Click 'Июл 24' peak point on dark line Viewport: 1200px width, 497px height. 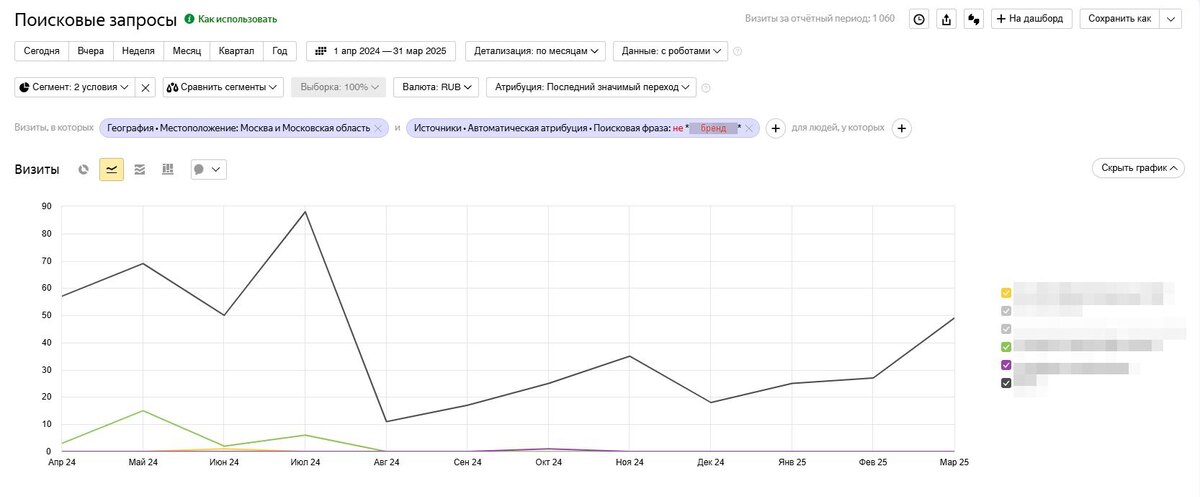[x=305, y=211]
